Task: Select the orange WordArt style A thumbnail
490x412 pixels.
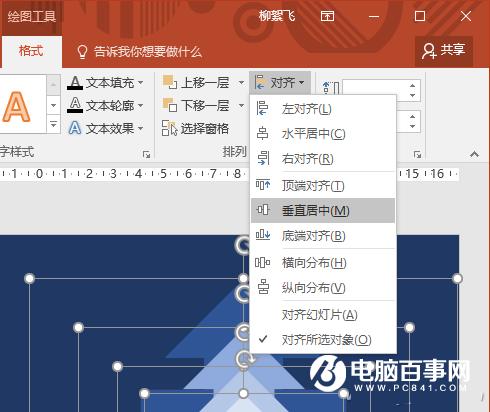Action: click(17, 107)
